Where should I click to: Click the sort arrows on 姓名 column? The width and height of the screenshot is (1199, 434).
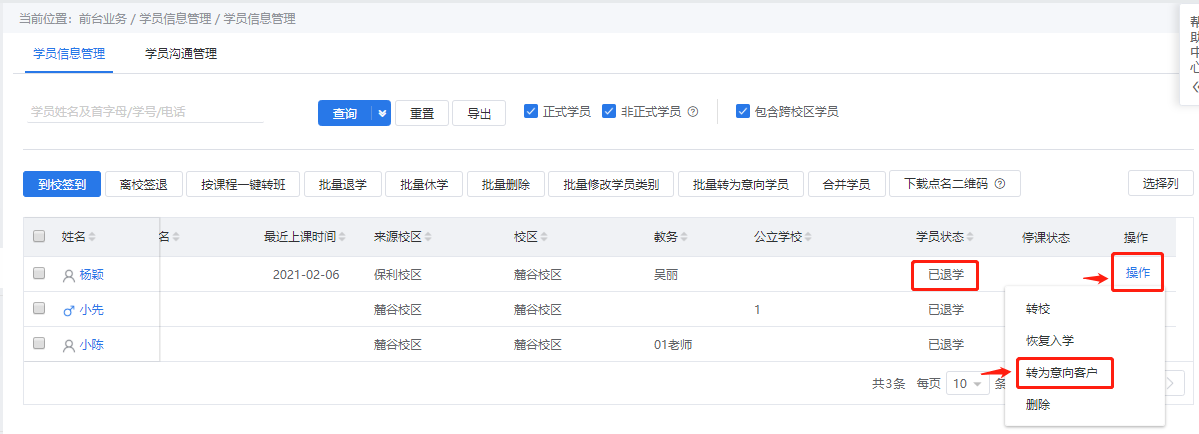point(92,237)
